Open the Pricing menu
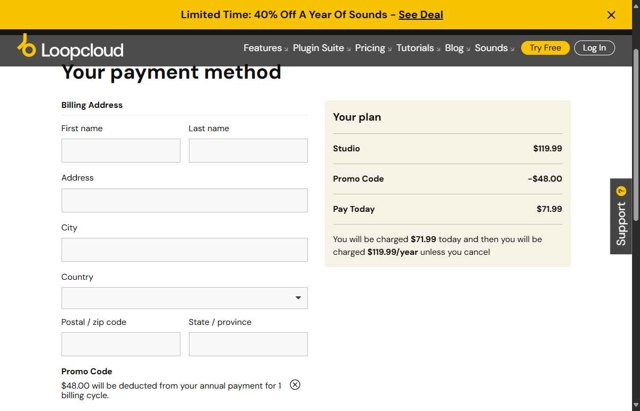The image size is (640, 411). pos(373,48)
